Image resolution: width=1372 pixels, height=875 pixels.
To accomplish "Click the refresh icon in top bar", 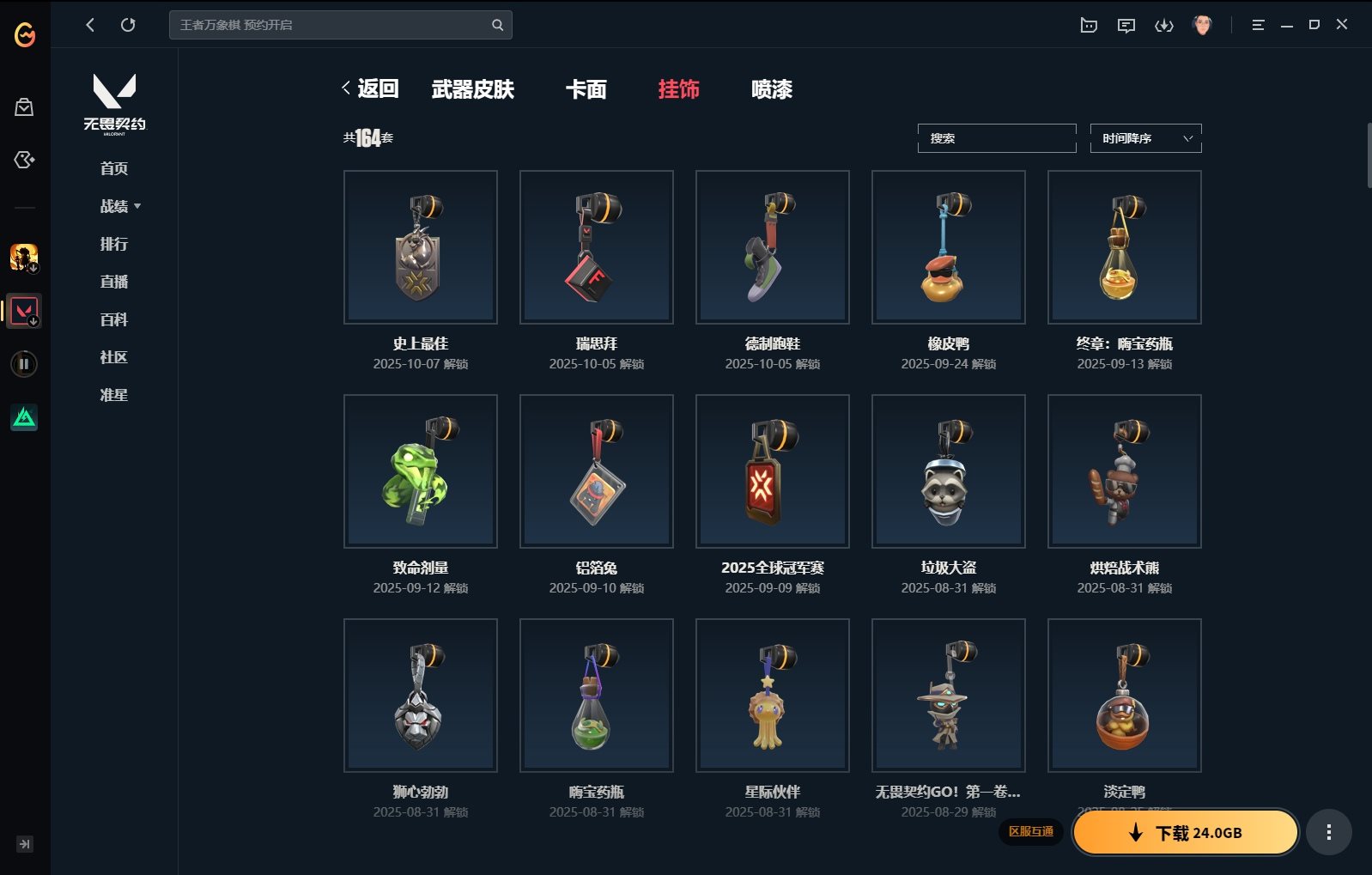I will [128, 25].
